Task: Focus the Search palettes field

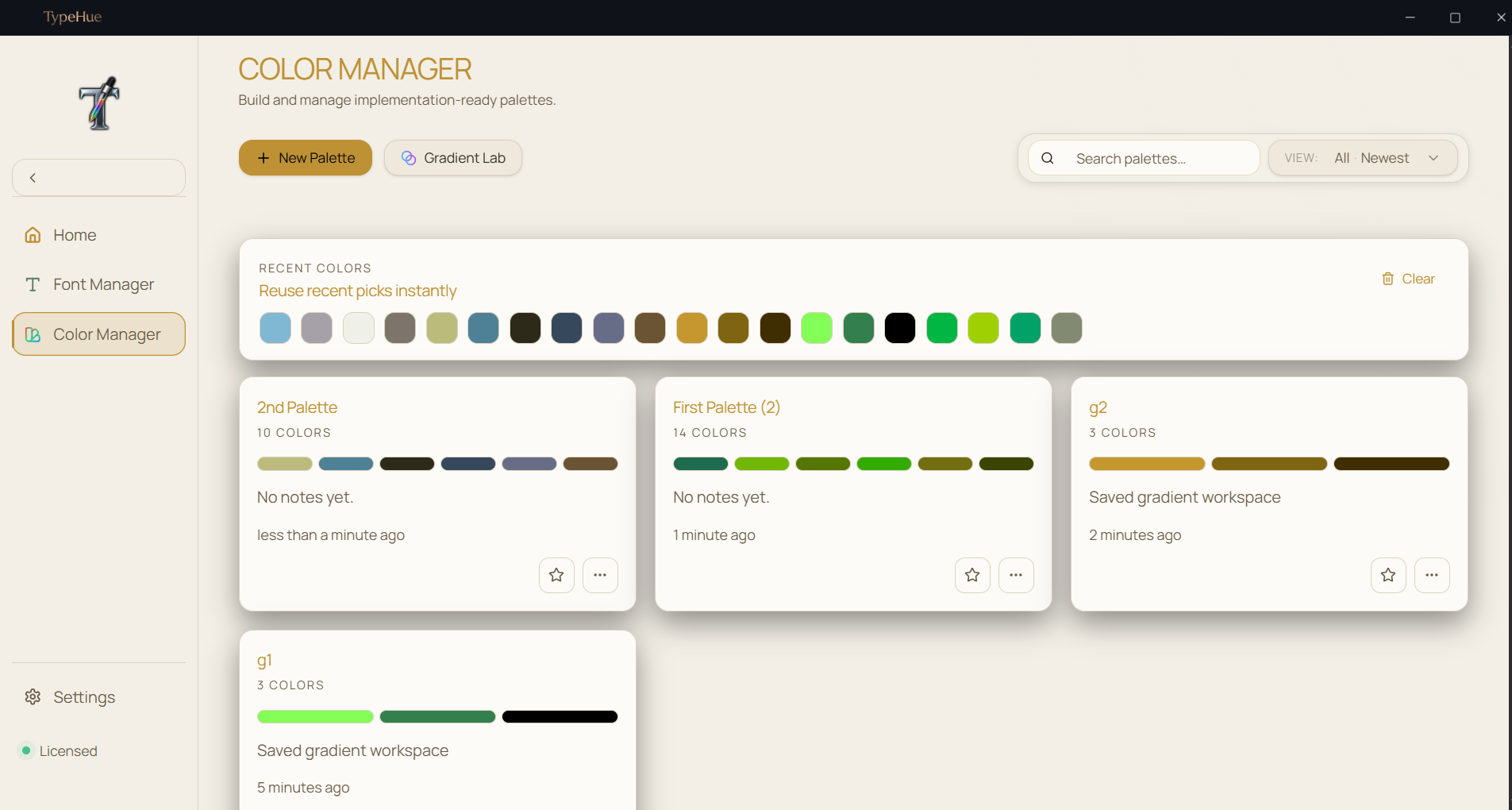Action: [1144, 158]
